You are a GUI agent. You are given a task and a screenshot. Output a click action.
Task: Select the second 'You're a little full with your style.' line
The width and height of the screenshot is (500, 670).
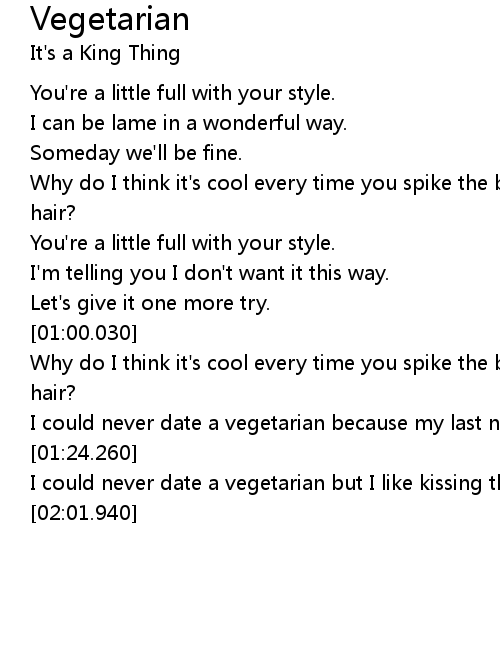[182, 243]
